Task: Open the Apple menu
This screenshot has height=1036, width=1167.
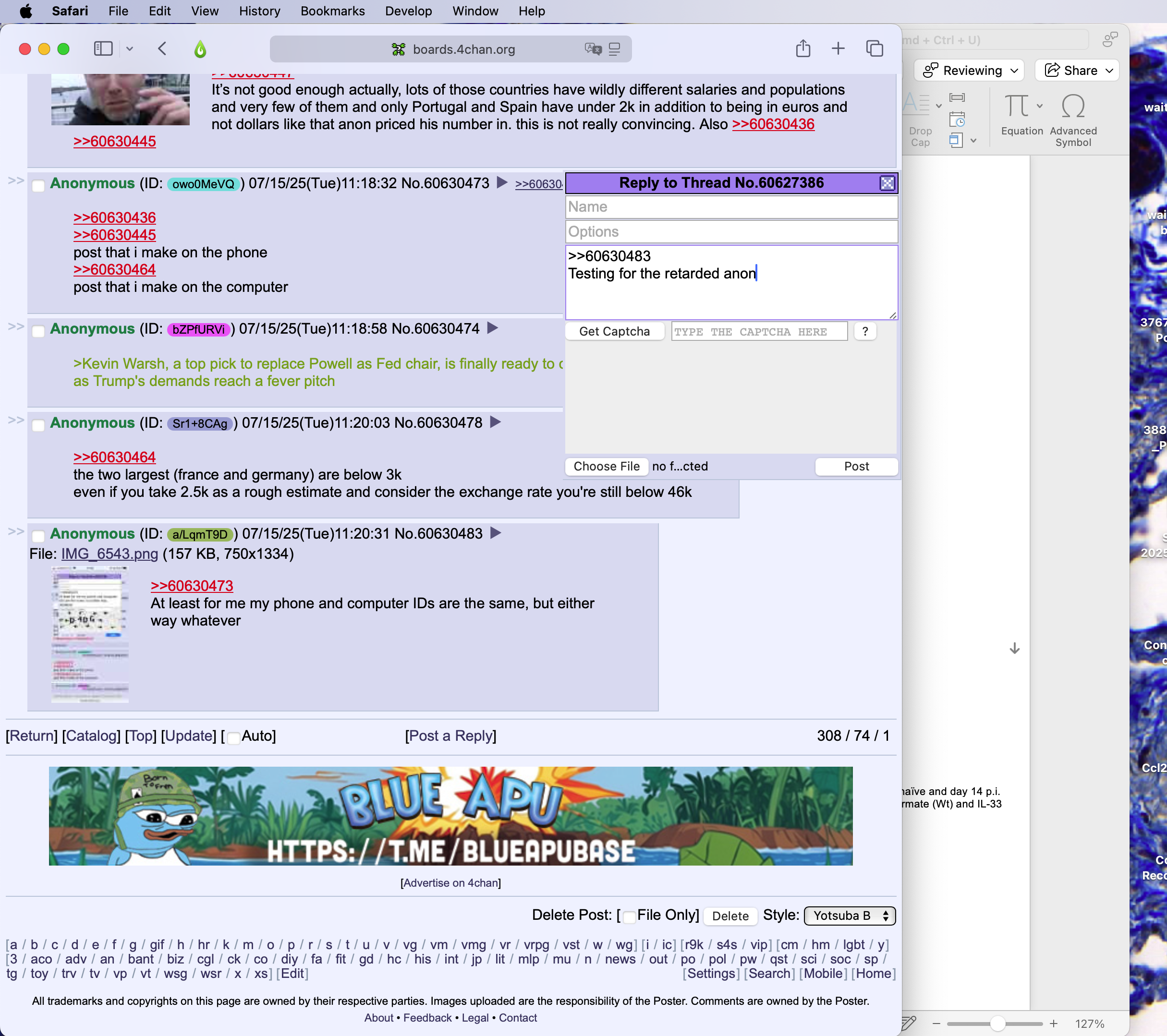Action: click(x=25, y=12)
